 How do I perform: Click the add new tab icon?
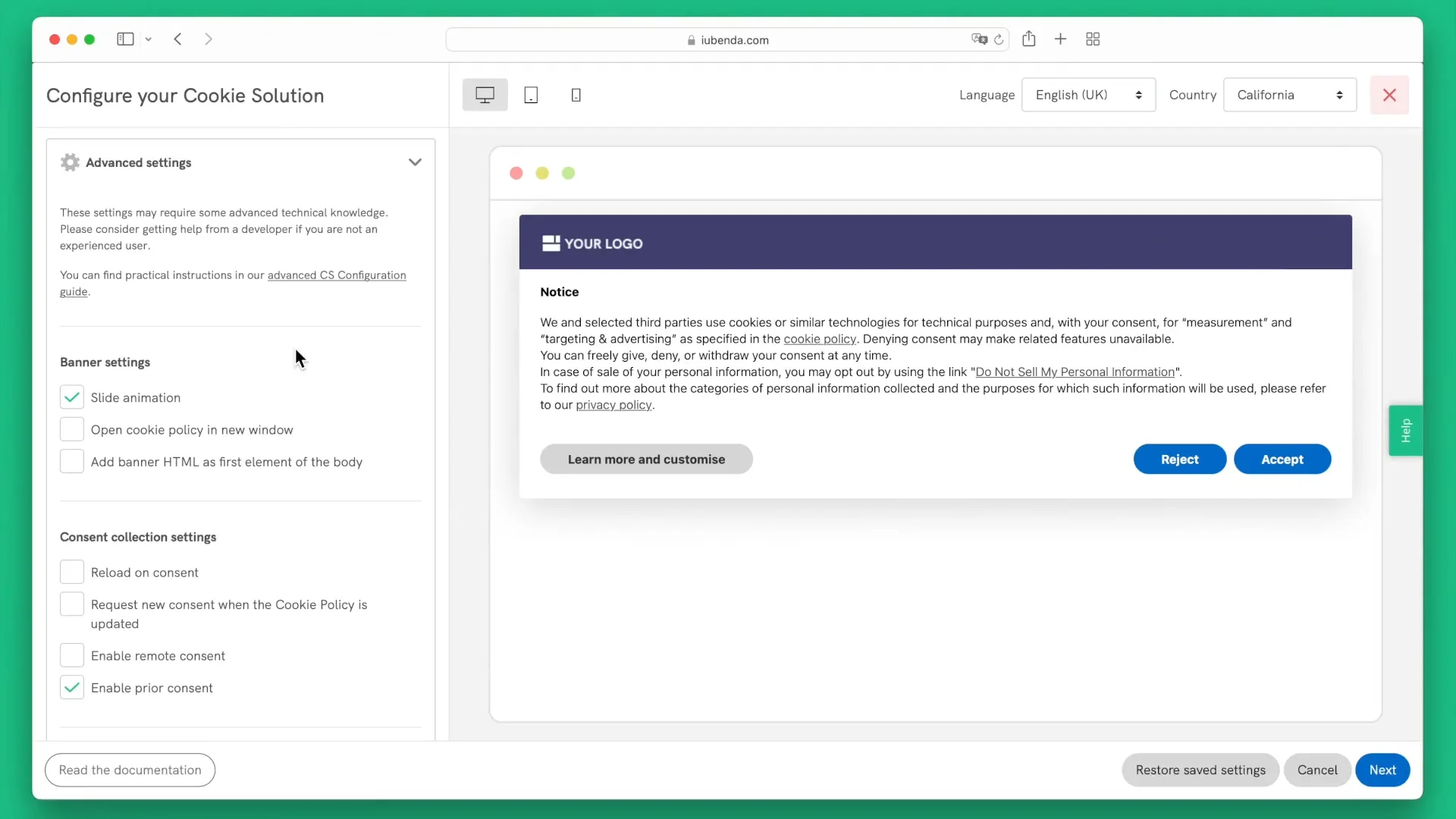coord(1060,39)
